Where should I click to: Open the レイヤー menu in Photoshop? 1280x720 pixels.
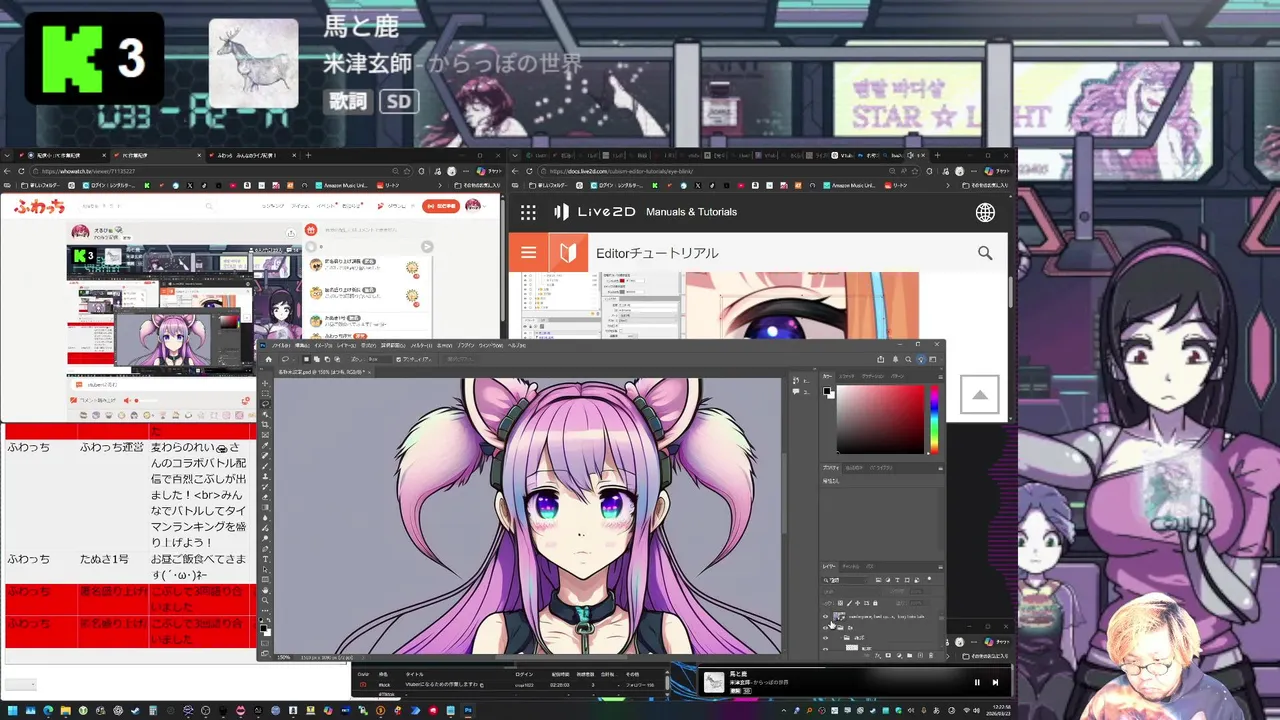point(347,346)
